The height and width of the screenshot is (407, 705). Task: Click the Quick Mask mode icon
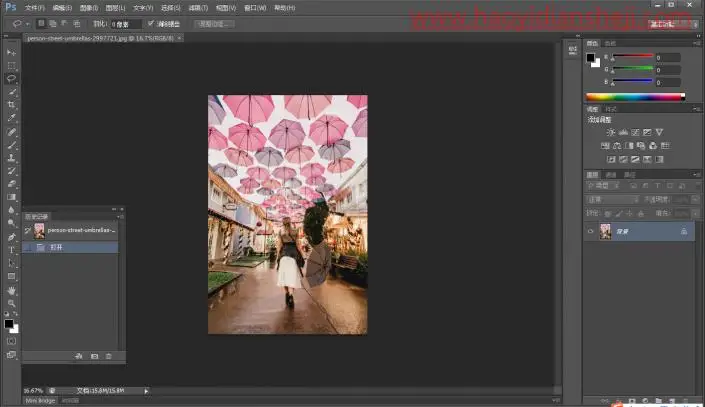coord(11,341)
